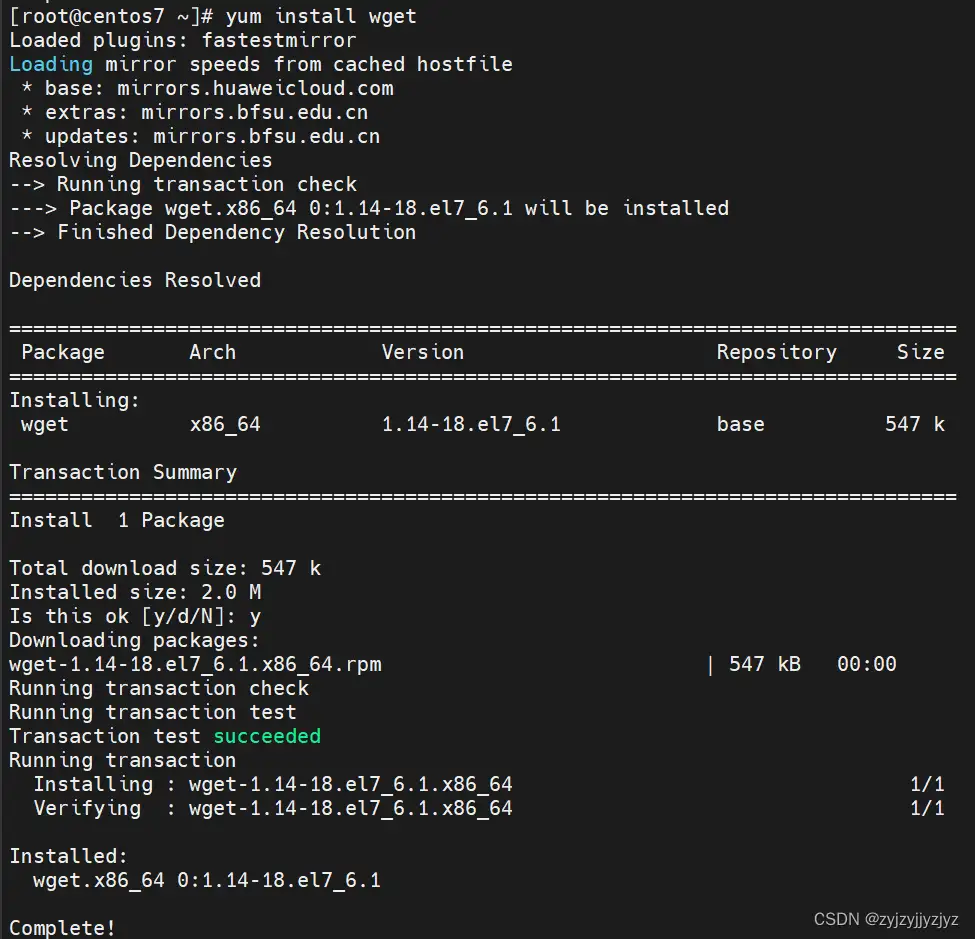Click the 'Install 1 Package' line
Viewport: 975px width, 939px height.
pos(117,520)
